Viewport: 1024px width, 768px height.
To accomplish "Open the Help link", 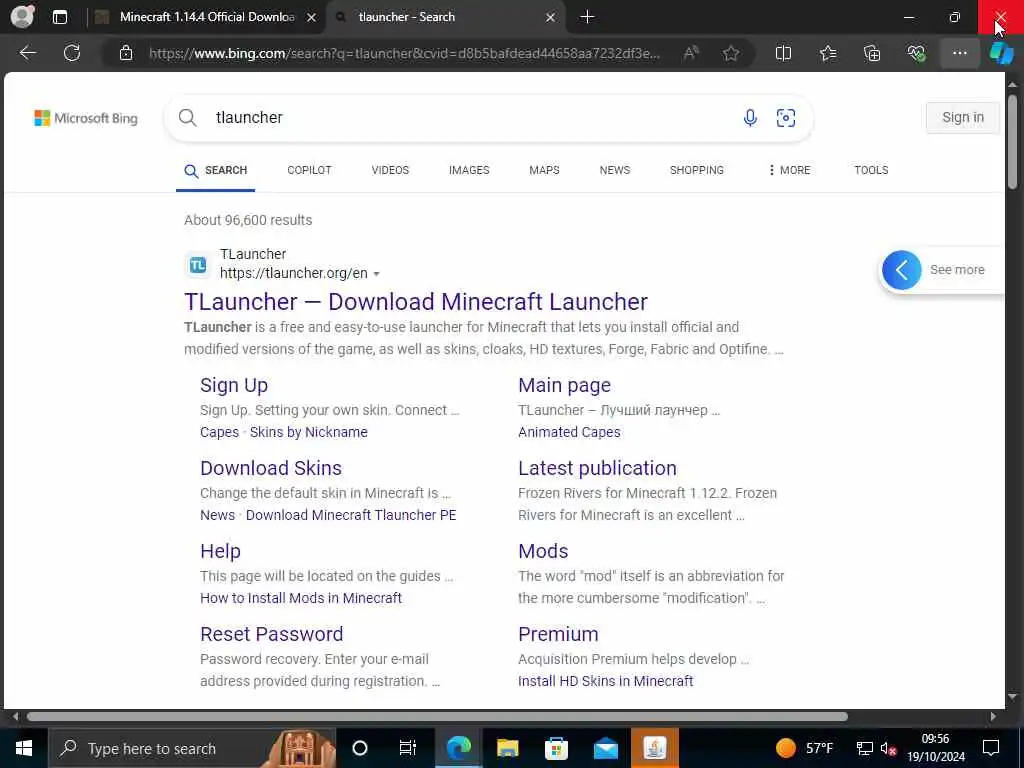I will pos(220,551).
